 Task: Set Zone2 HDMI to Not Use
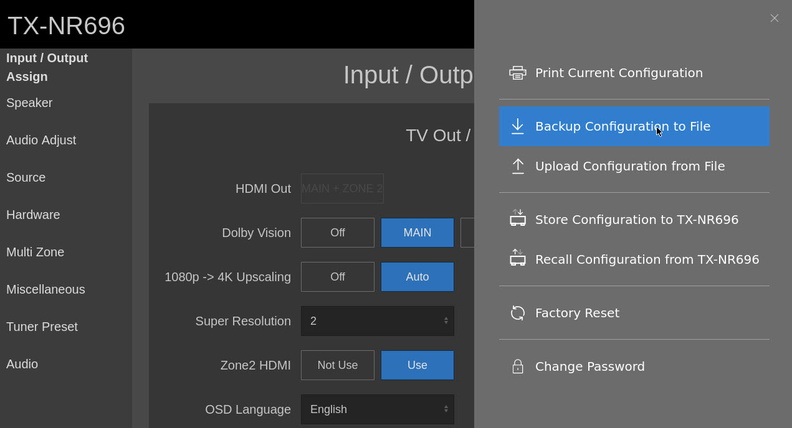(x=337, y=365)
